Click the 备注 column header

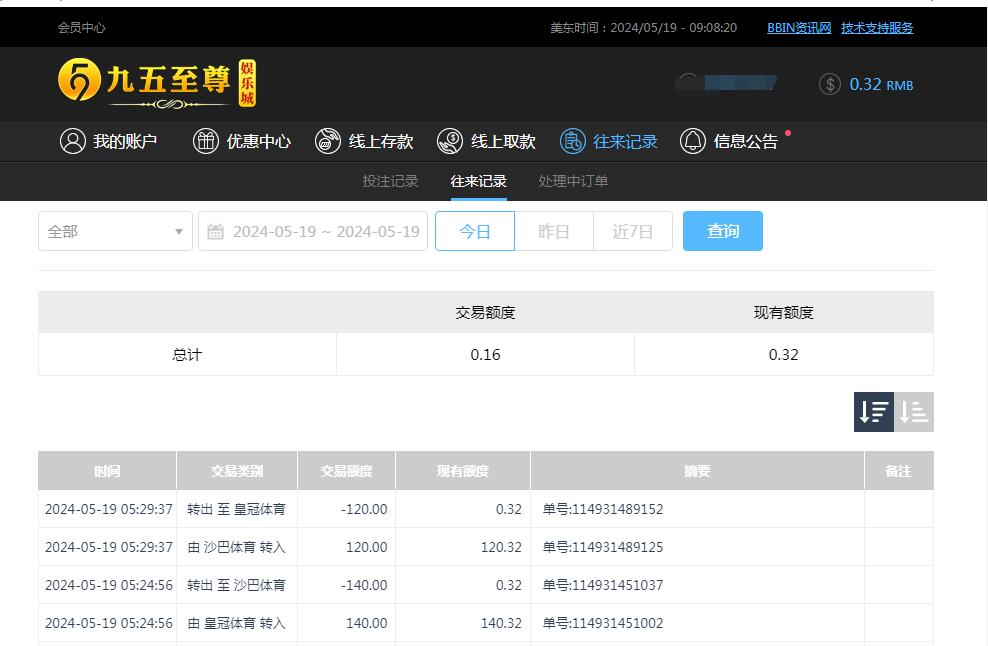pyautogui.click(x=899, y=471)
